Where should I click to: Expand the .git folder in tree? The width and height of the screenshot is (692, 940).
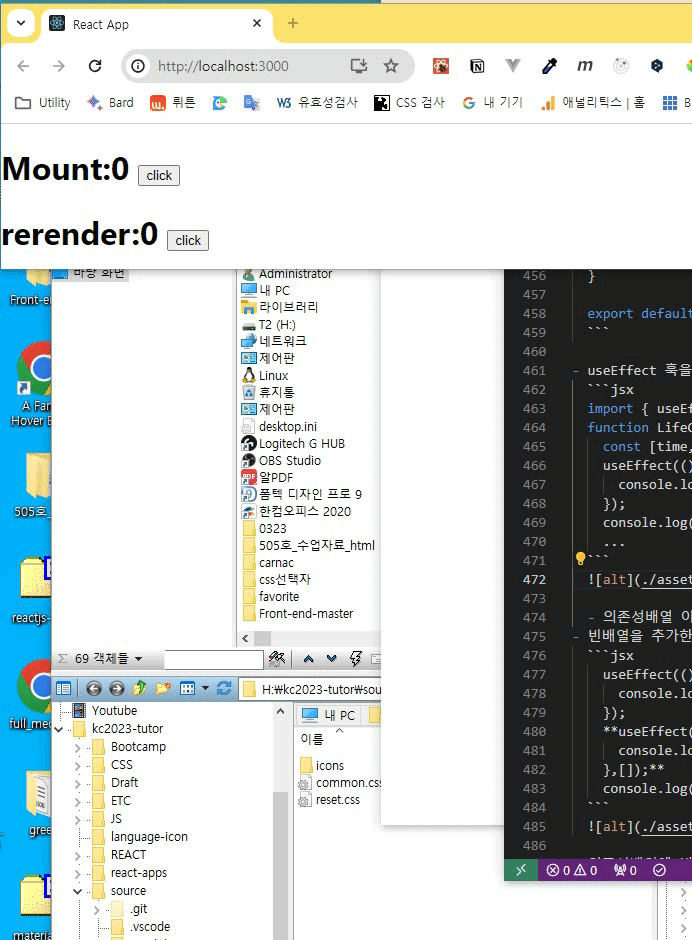coord(97,910)
